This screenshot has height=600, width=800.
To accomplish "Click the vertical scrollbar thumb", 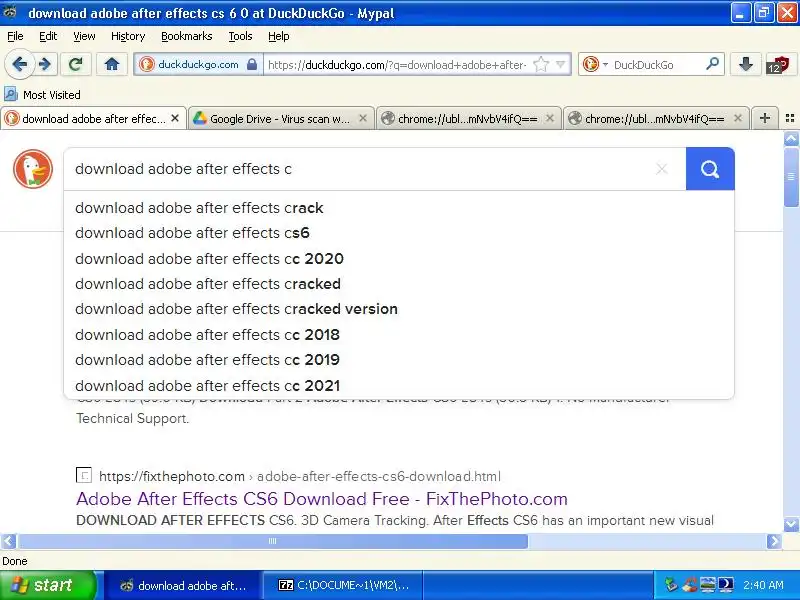I will [791, 177].
